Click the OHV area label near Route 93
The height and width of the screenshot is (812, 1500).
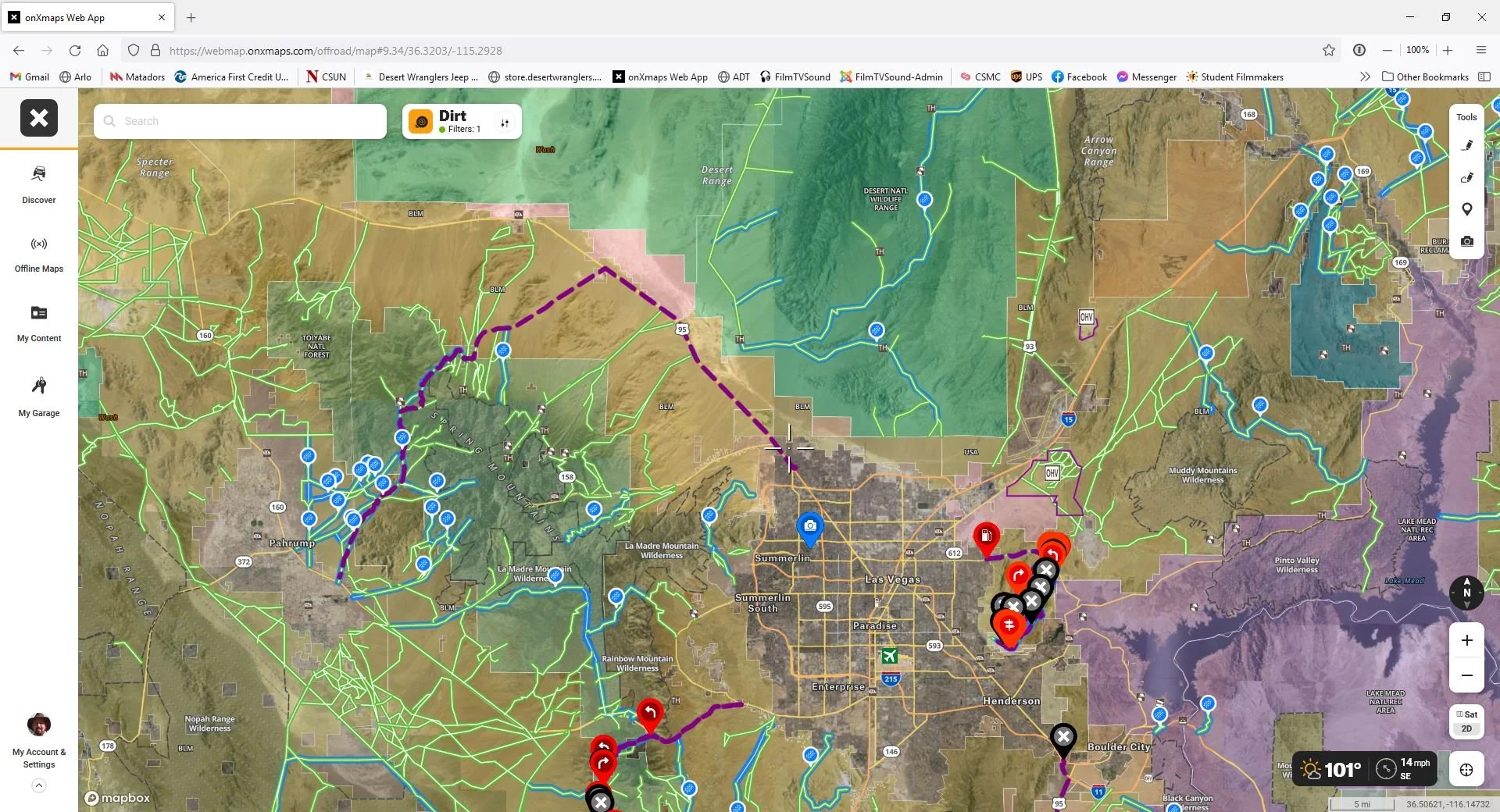[1086, 317]
